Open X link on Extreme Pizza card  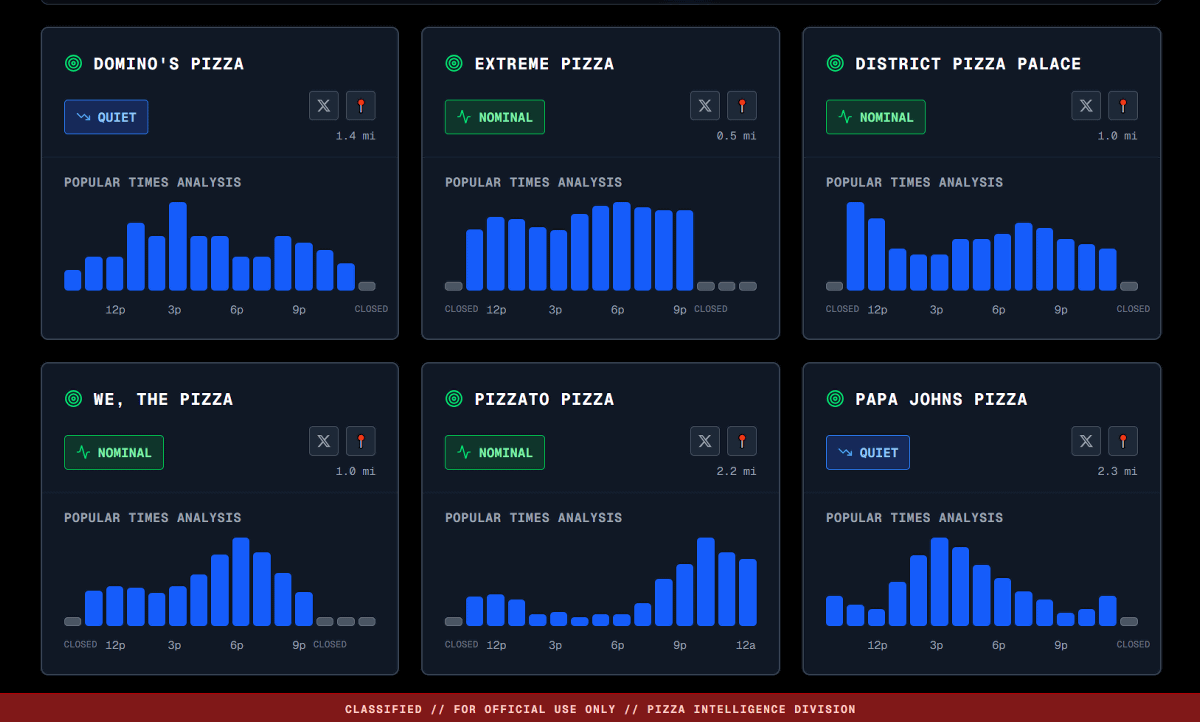coord(705,105)
